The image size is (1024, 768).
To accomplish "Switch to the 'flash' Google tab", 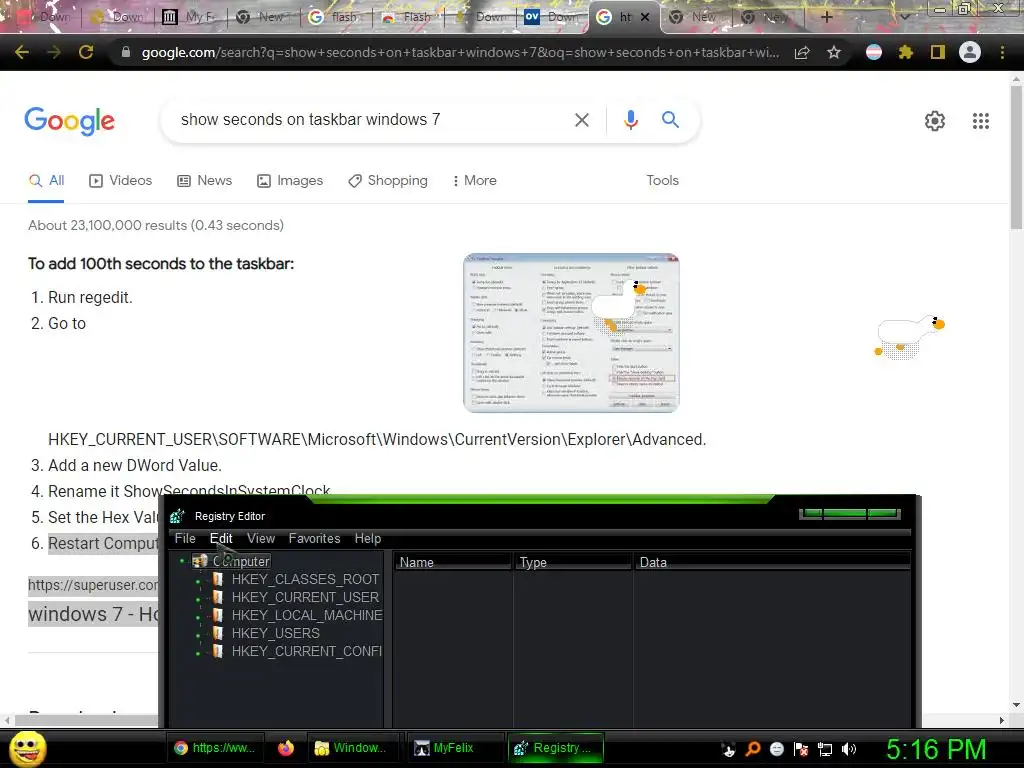I will (336, 17).
